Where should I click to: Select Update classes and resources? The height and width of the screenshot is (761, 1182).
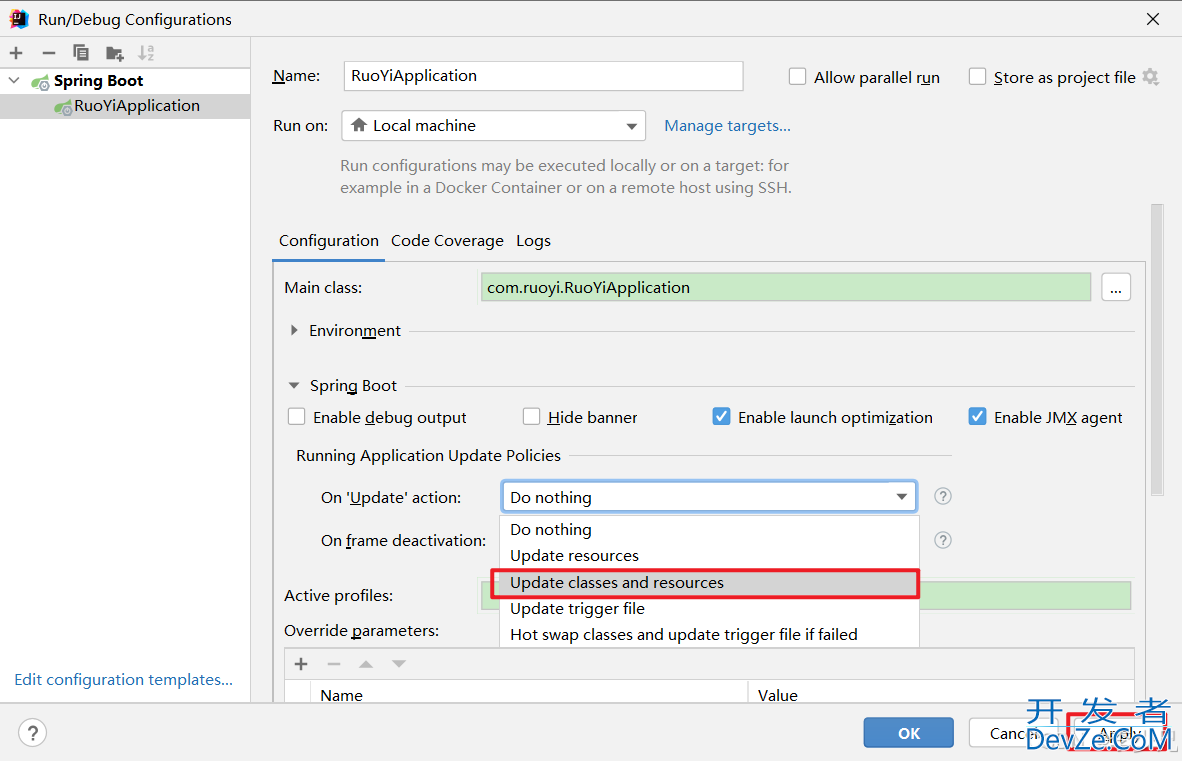(x=709, y=582)
